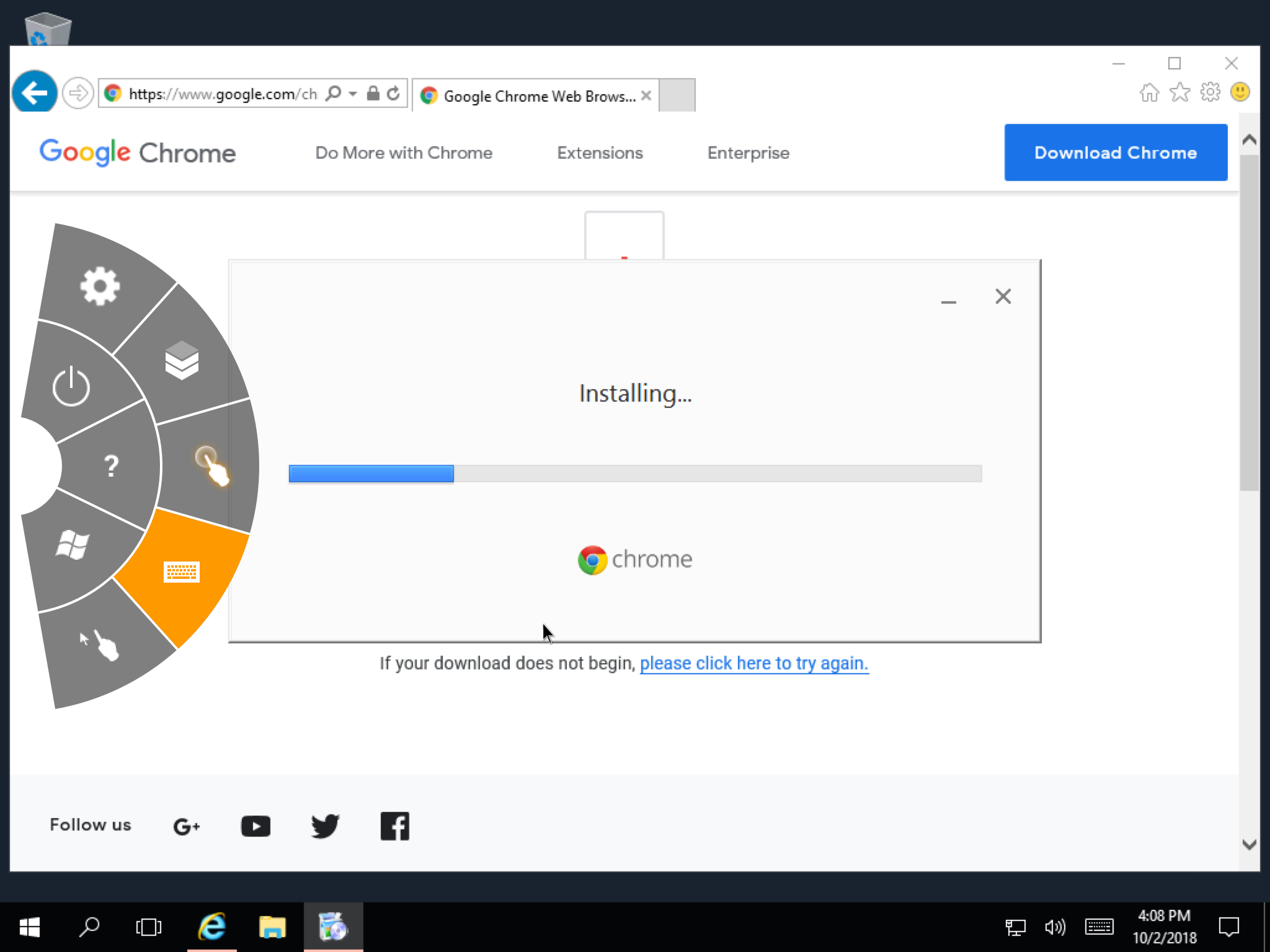Expand the address bar dropdown arrow
The width and height of the screenshot is (1270, 952).
(353, 94)
